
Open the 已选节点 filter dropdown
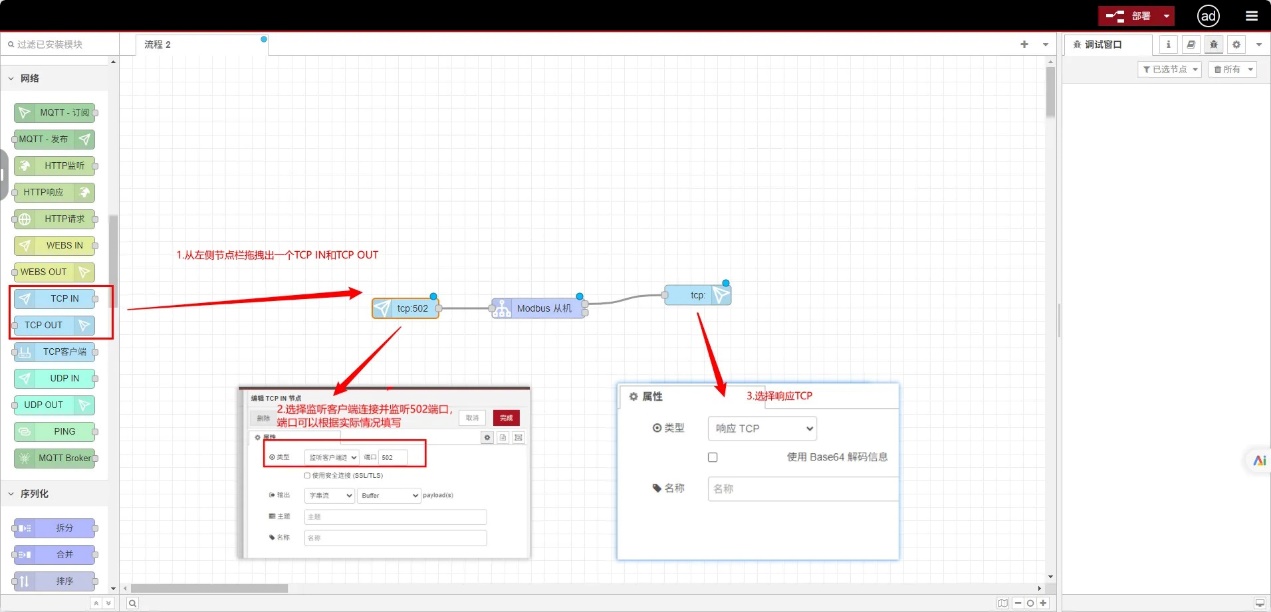(1169, 69)
